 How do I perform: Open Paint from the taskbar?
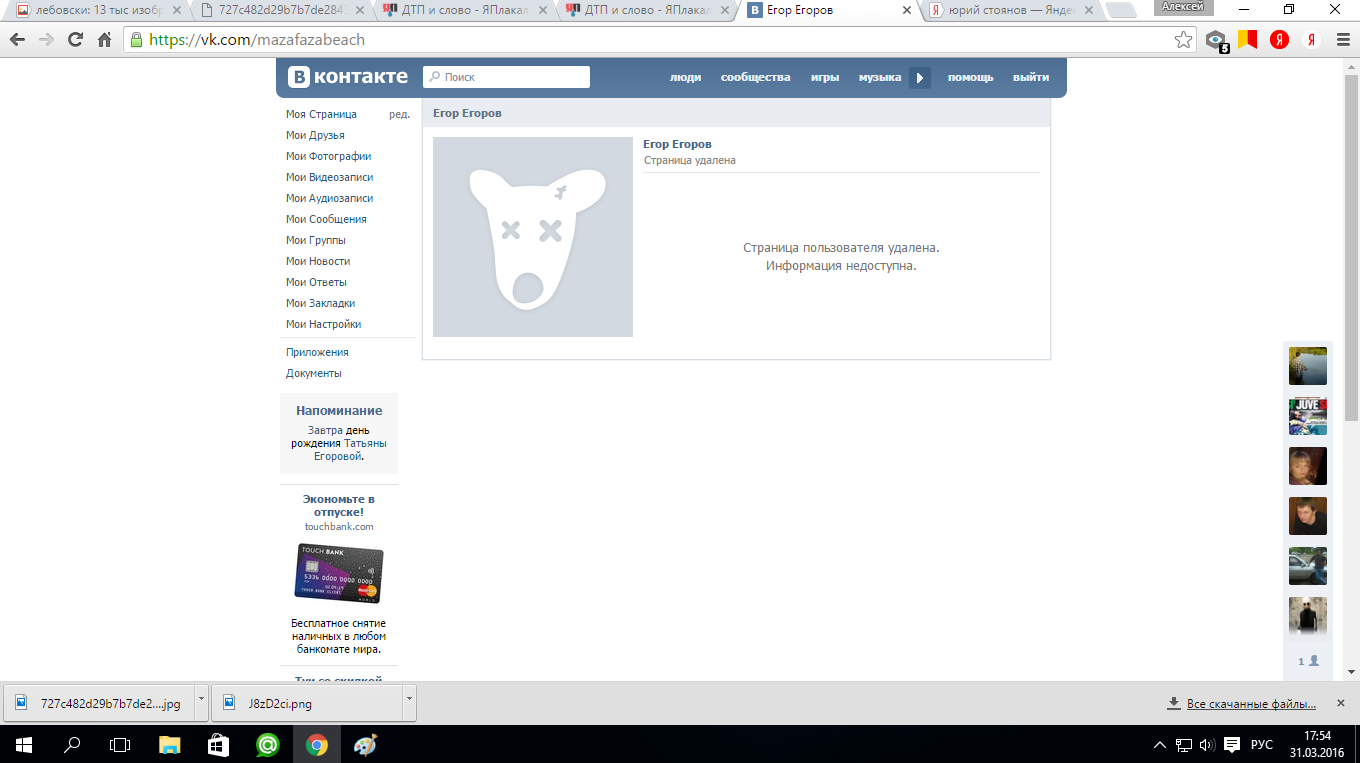tap(365, 744)
